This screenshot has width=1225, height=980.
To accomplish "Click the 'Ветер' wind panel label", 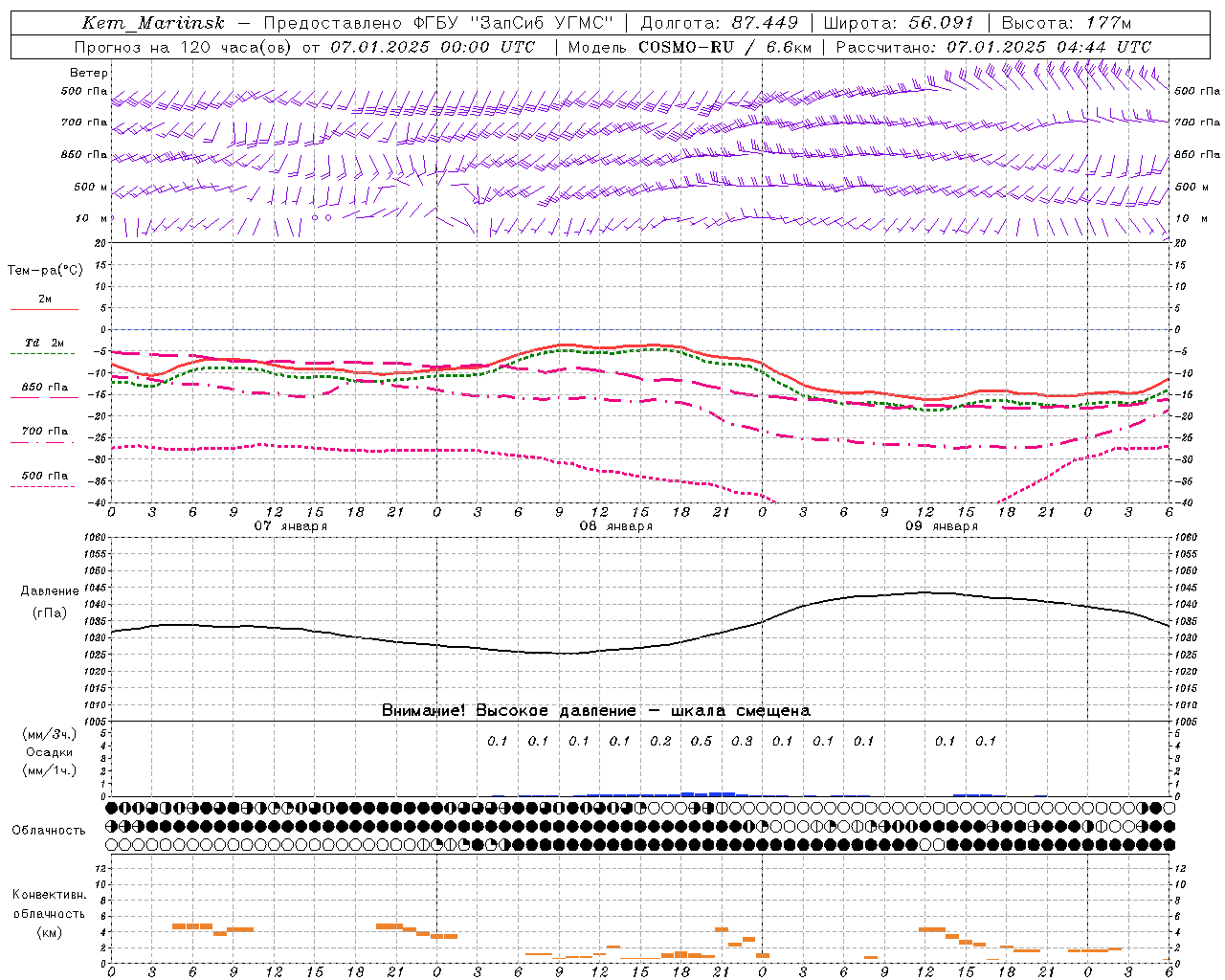I will point(89,73).
